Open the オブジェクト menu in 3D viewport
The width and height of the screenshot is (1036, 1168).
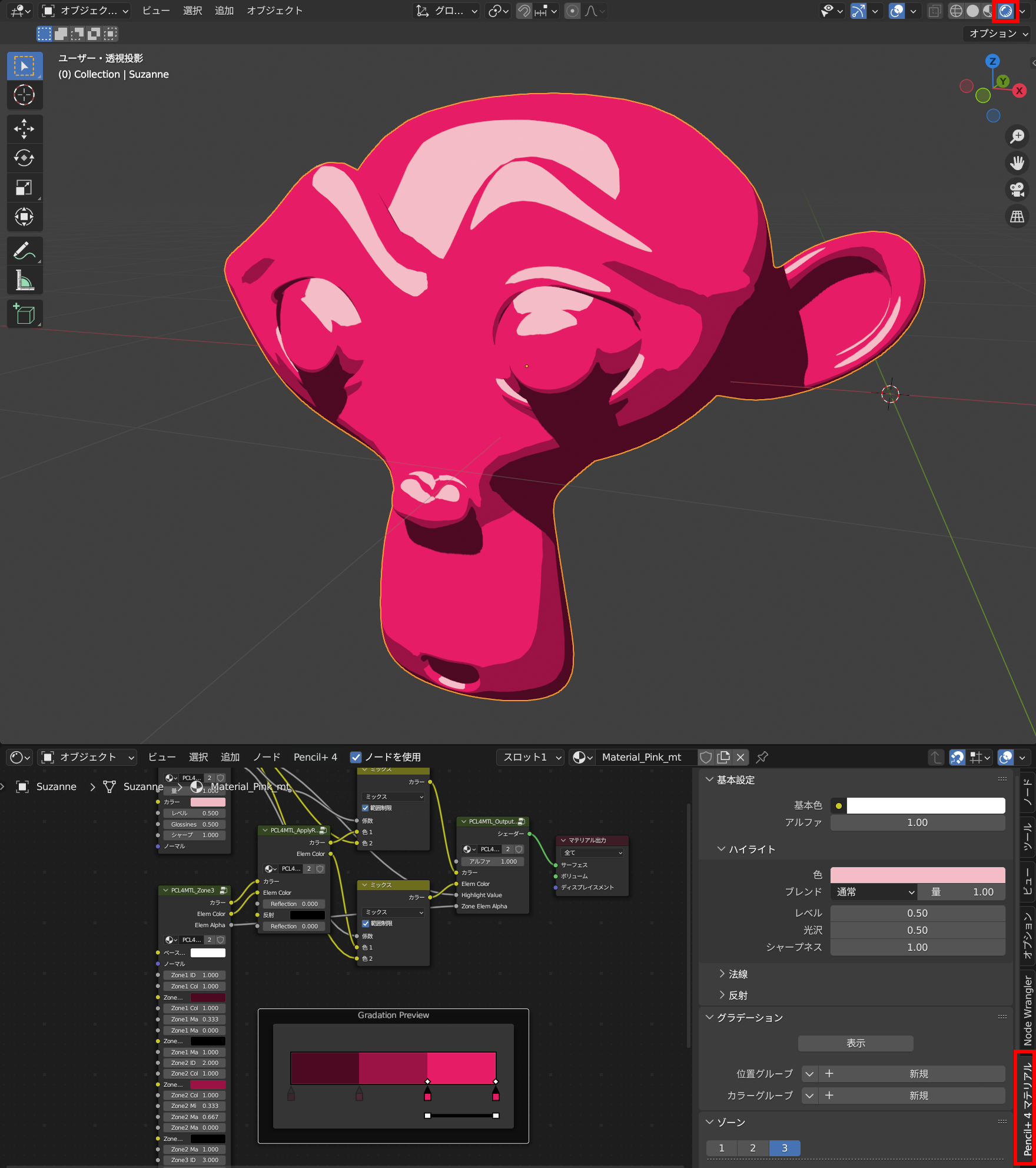point(274,11)
